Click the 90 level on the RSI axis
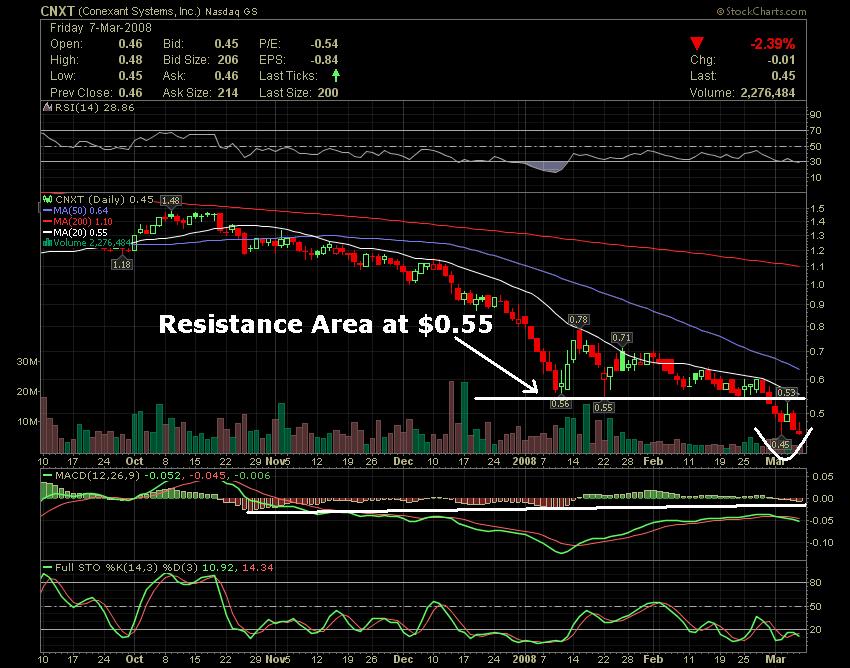The image size is (850, 668). [816, 114]
